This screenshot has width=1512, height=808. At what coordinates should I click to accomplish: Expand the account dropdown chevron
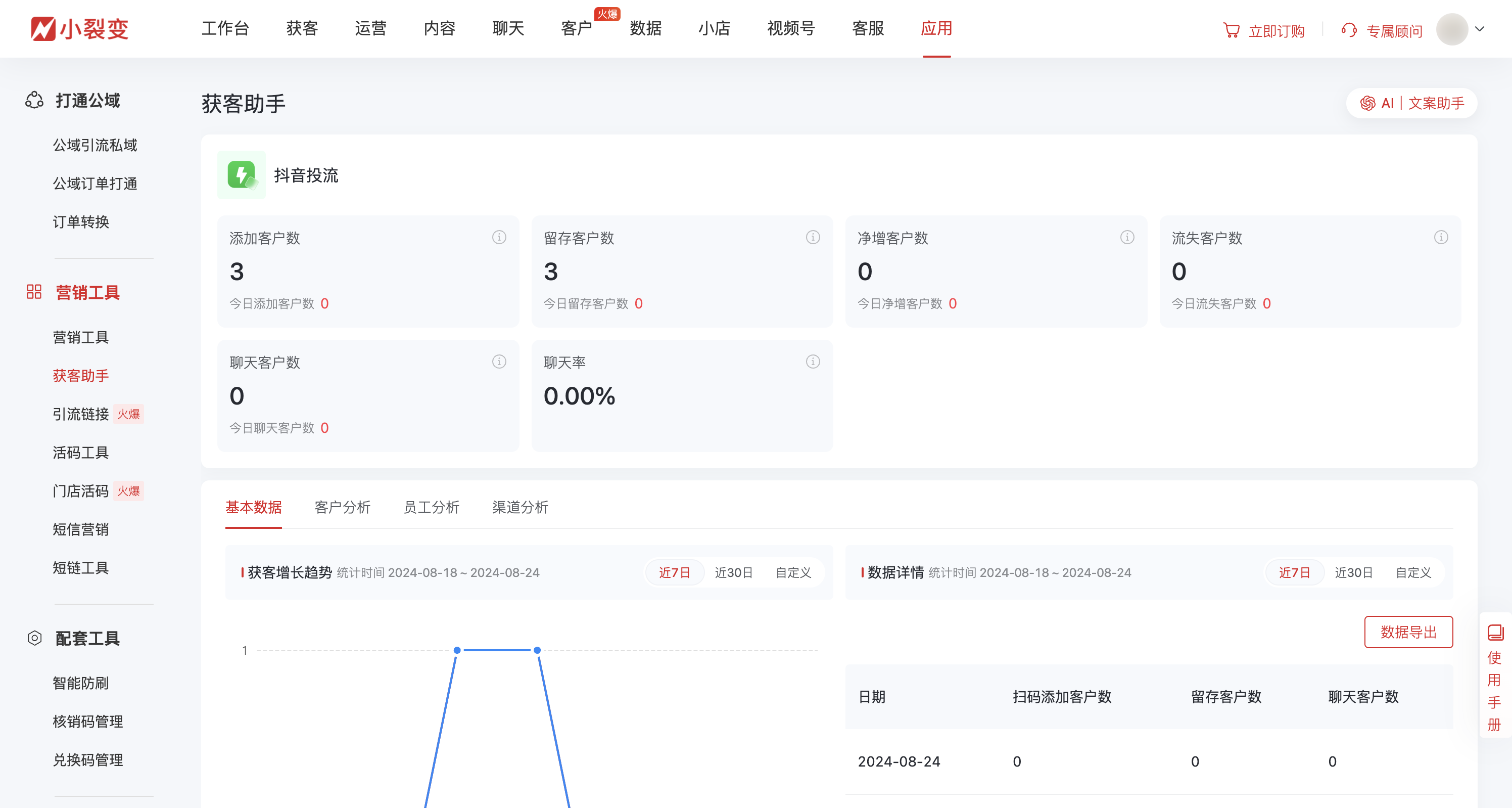(1480, 29)
